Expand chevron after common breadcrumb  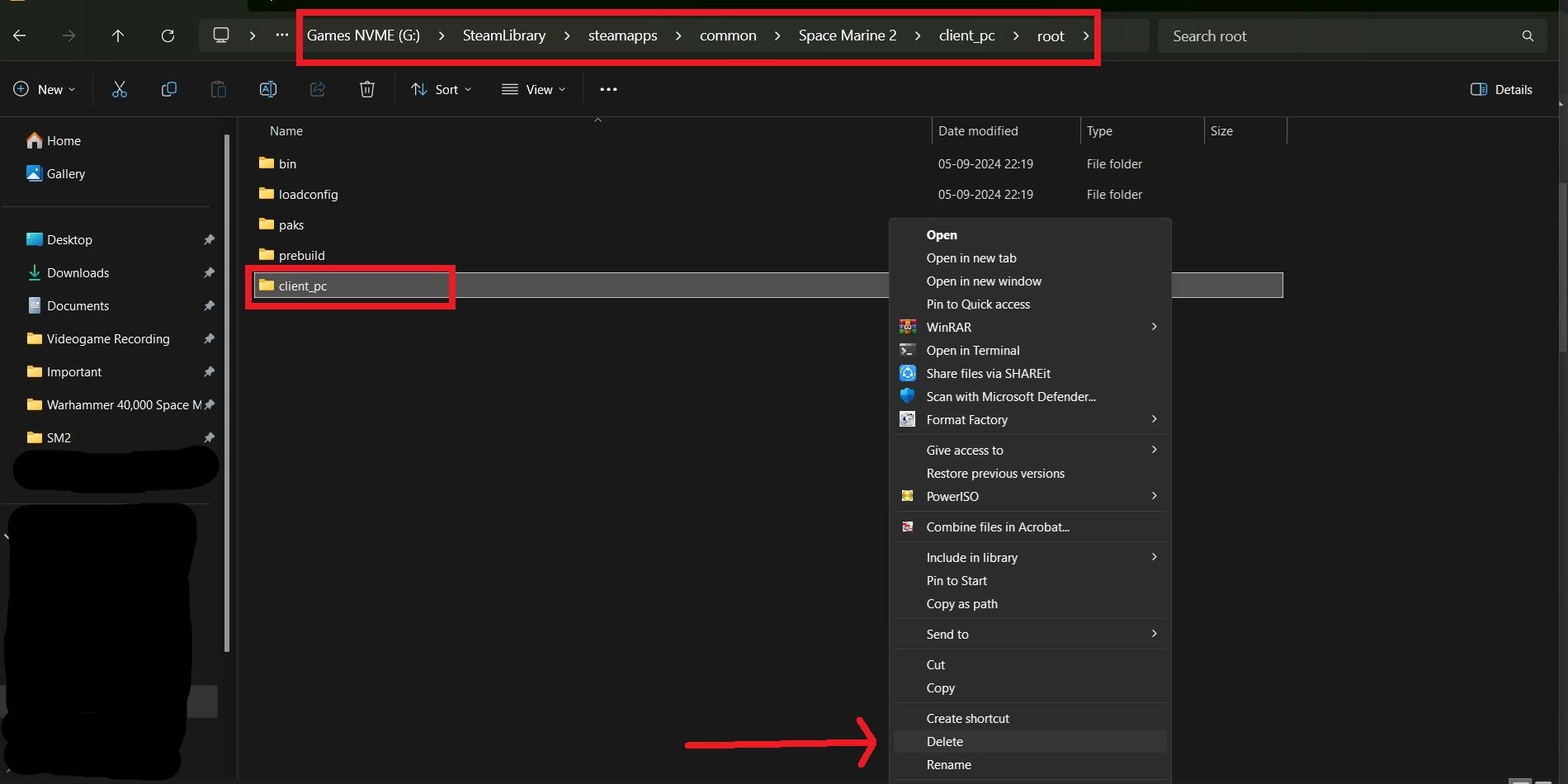point(777,35)
